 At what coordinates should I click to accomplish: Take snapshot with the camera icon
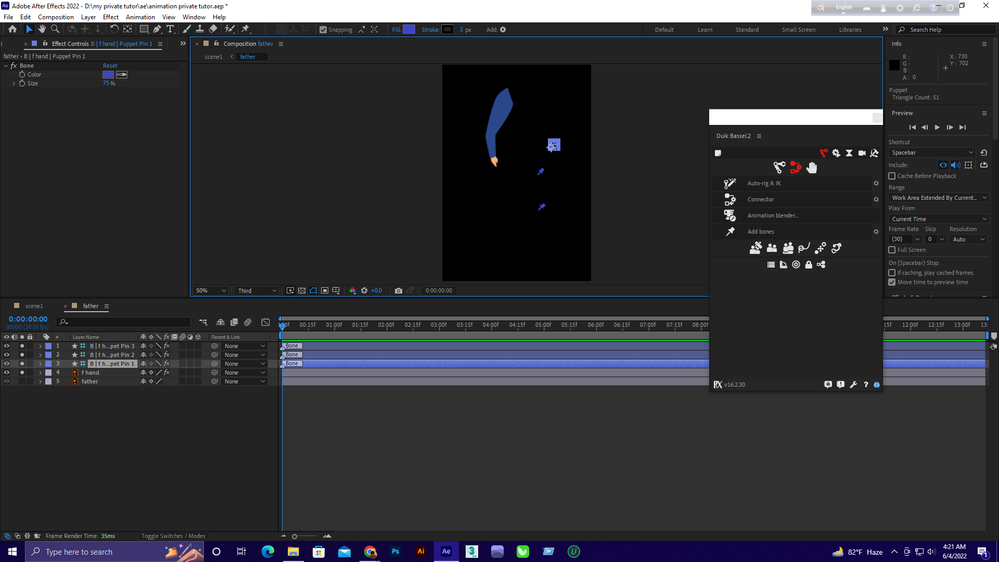coord(398,291)
